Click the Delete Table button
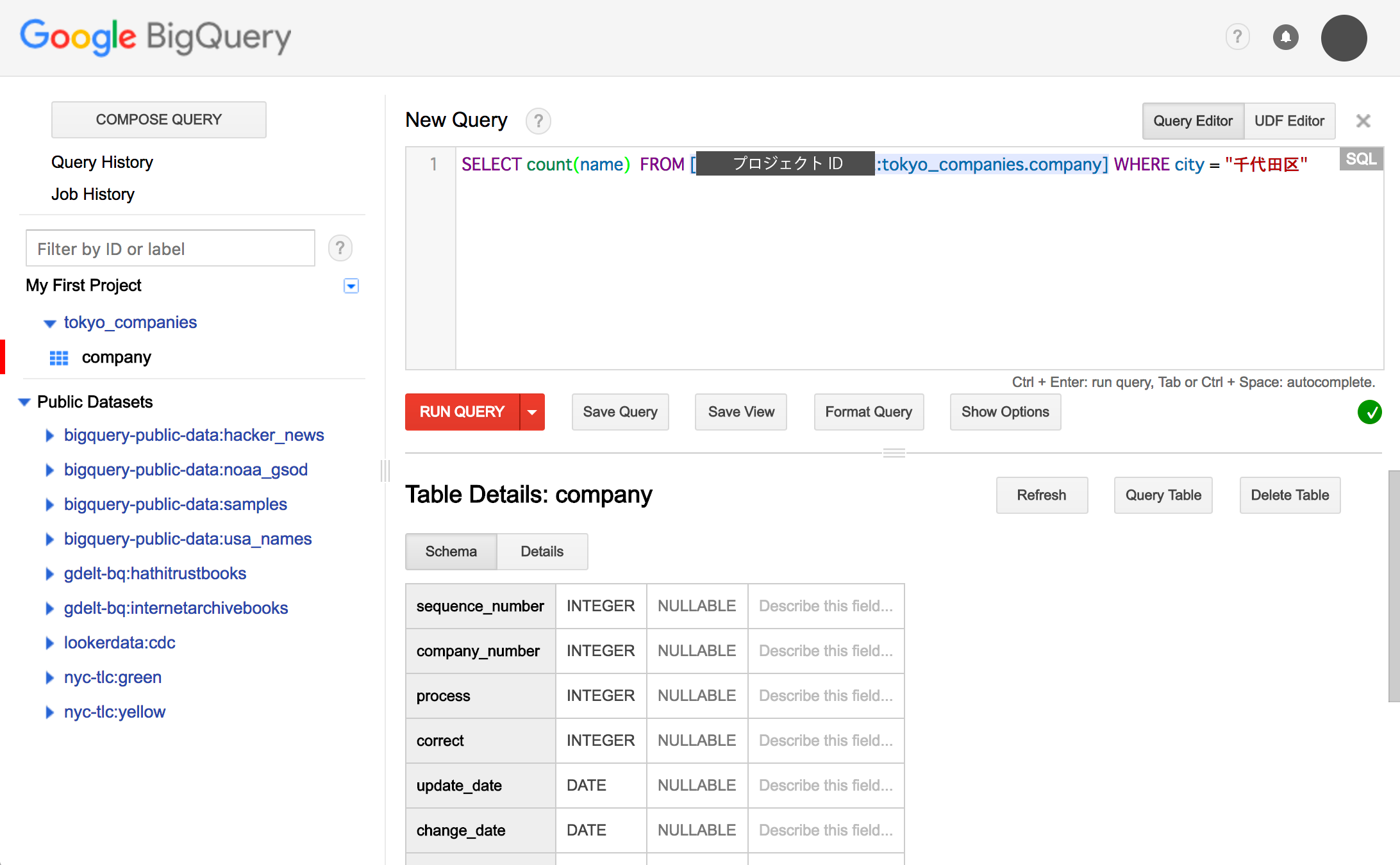 (1290, 495)
